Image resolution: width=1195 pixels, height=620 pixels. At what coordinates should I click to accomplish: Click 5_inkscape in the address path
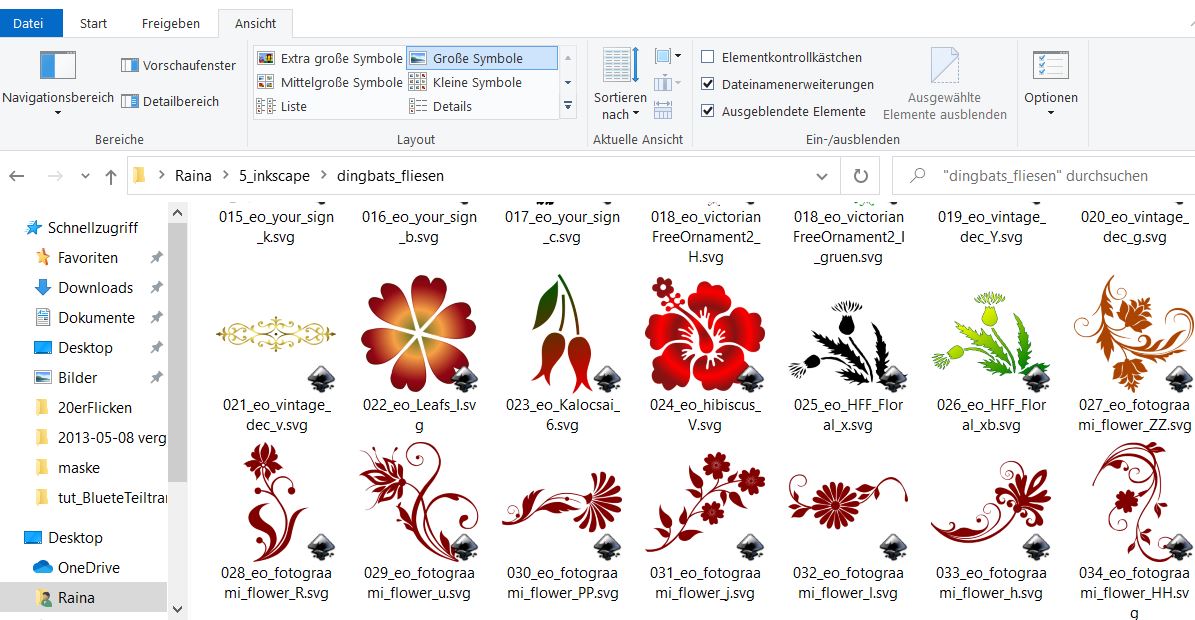coord(274,176)
